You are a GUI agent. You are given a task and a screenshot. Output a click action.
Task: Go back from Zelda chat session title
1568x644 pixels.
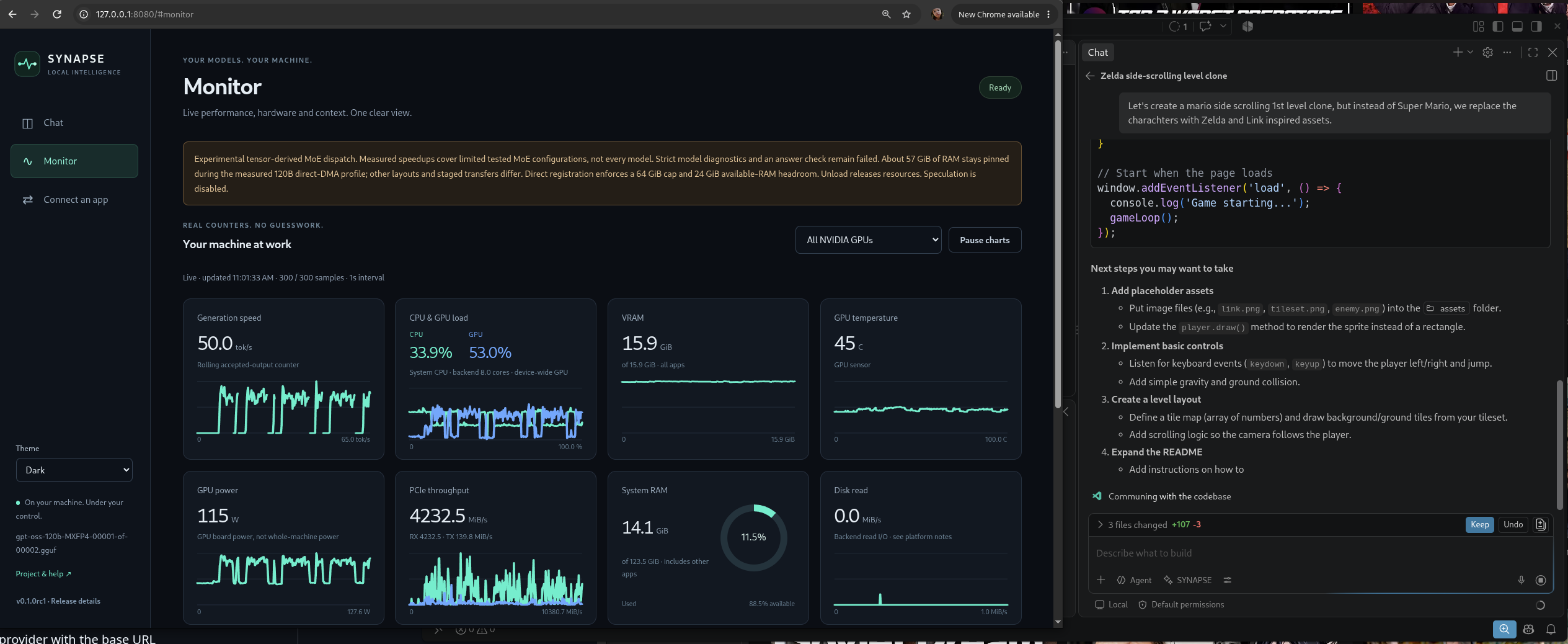pyautogui.click(x=1089, y=76)
